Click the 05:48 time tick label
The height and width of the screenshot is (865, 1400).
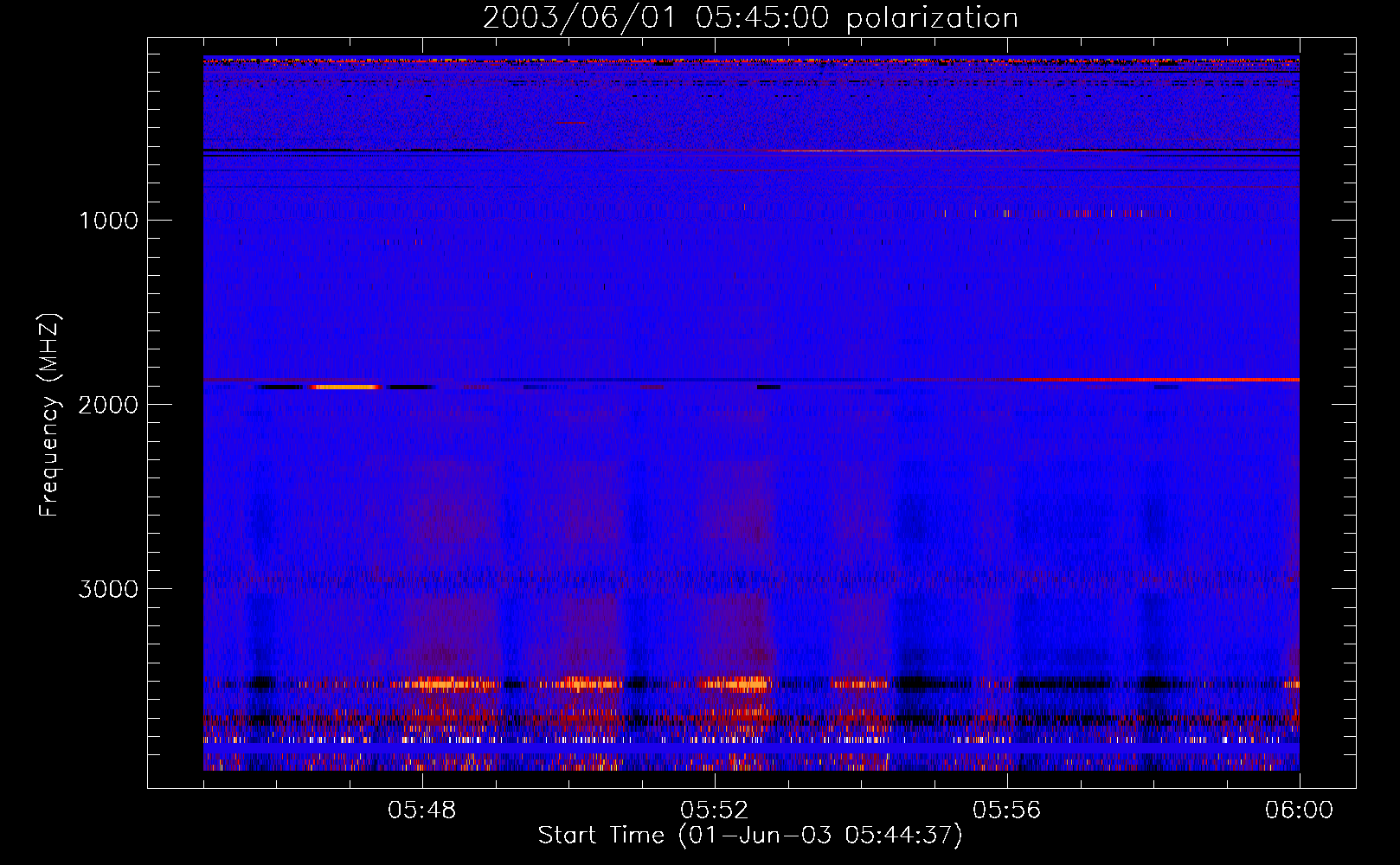422,811
